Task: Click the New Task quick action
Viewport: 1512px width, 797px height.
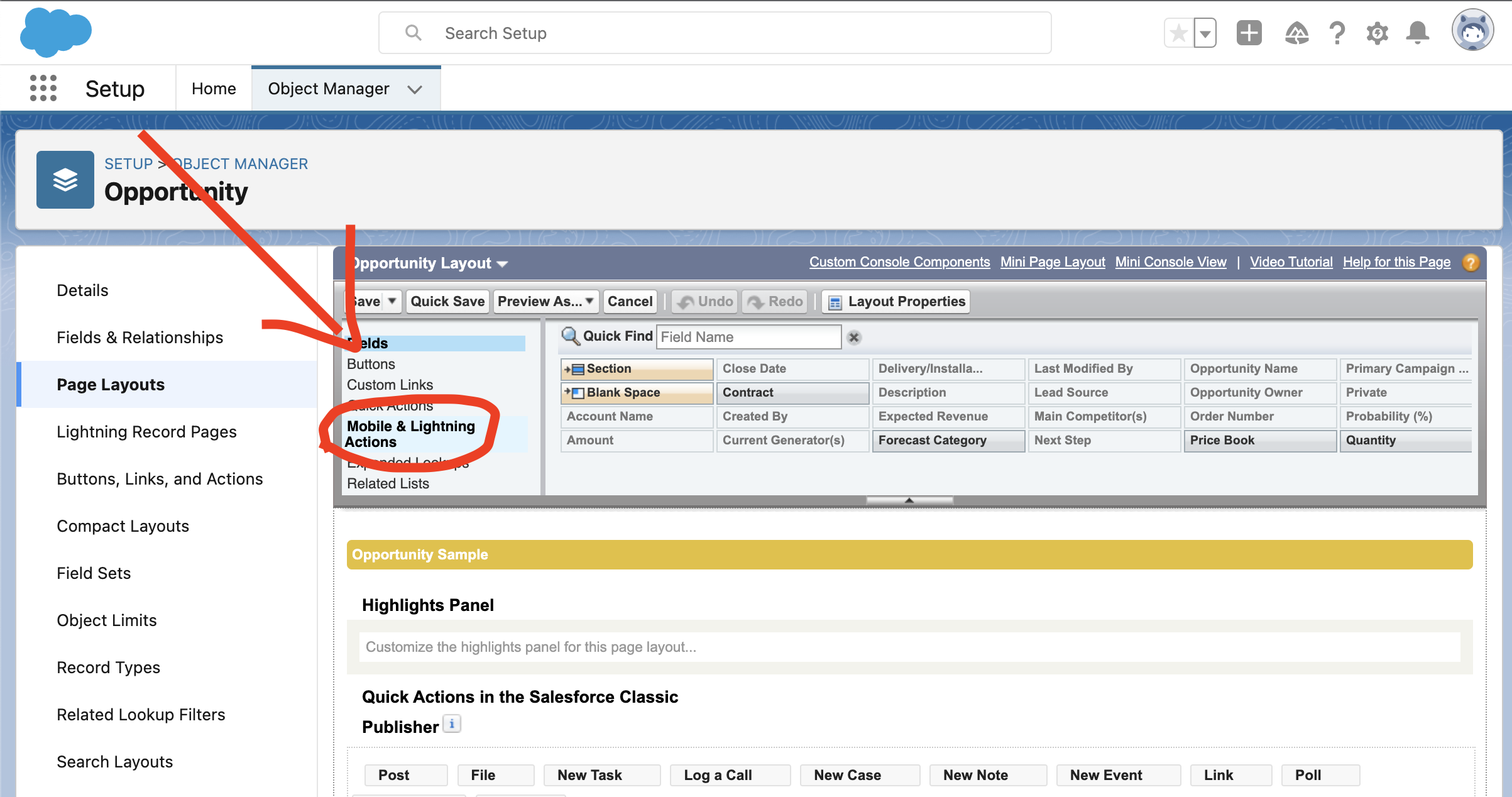Action: pos(601,775)
